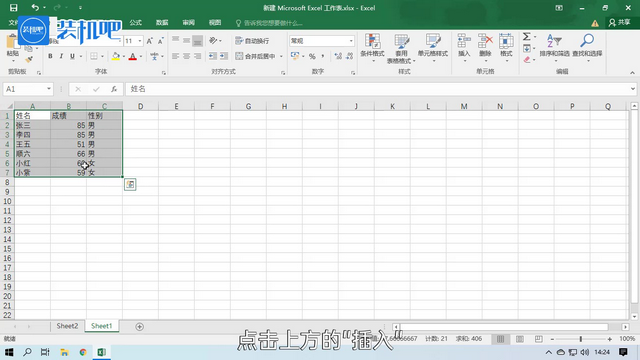Switch to the Sheet2 tab
Image resolution: width=640 pixels, height=360 pixels.
pyautogui.click(x=67, y=326)
